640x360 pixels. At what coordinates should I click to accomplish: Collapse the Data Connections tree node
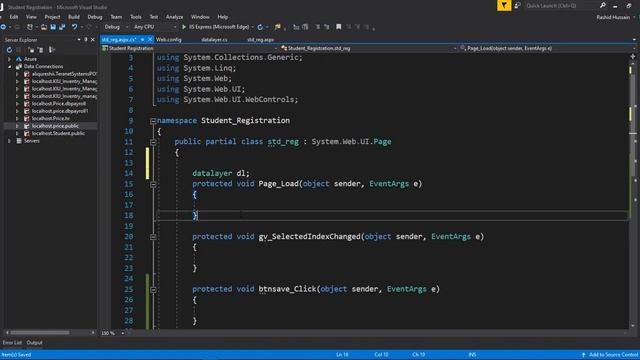pos(9,67)
